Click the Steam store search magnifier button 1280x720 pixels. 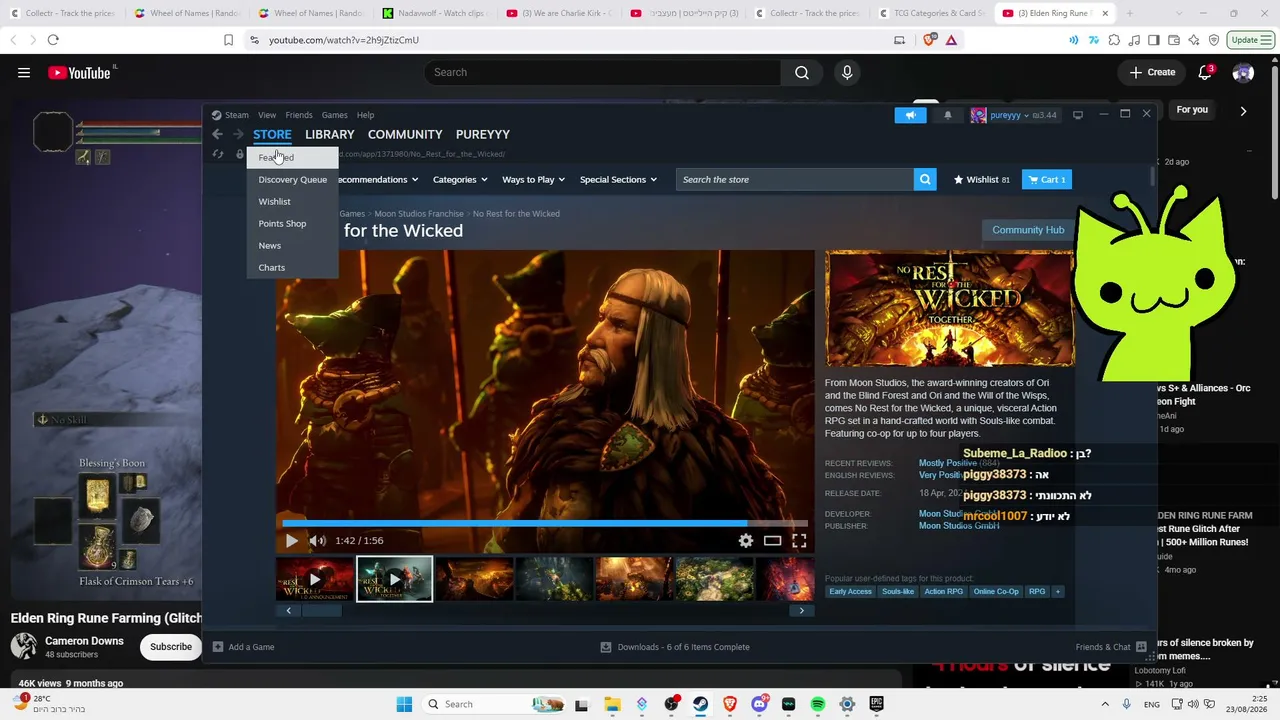click(x=926, y=180)
